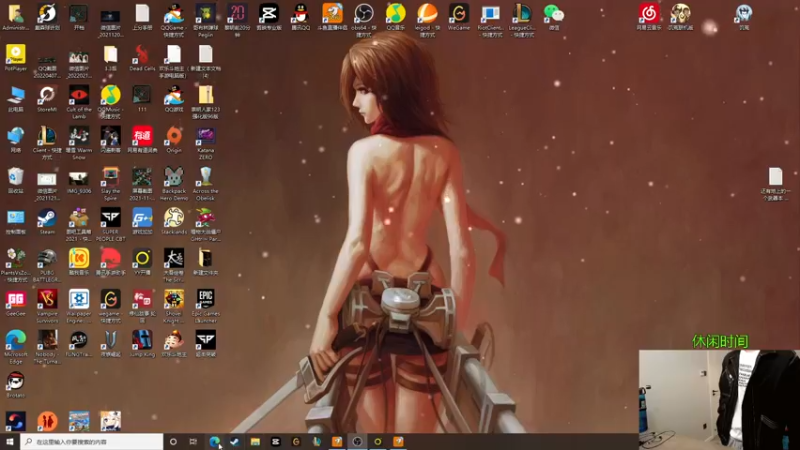
Task: Open the Tencent QQ penguin shortcut
Action: 300,17
